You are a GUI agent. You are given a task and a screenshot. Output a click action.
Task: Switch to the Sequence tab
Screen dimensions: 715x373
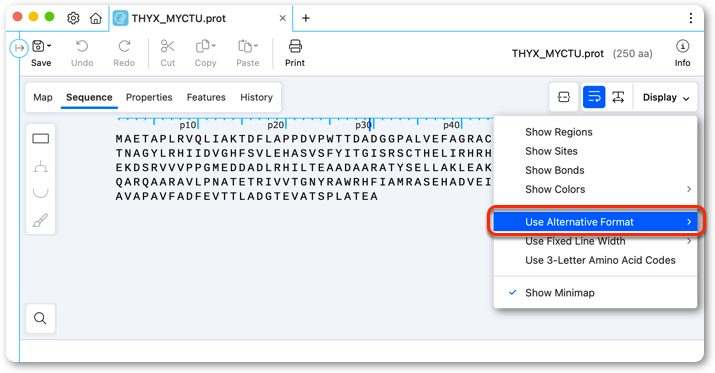click(89, 97)
